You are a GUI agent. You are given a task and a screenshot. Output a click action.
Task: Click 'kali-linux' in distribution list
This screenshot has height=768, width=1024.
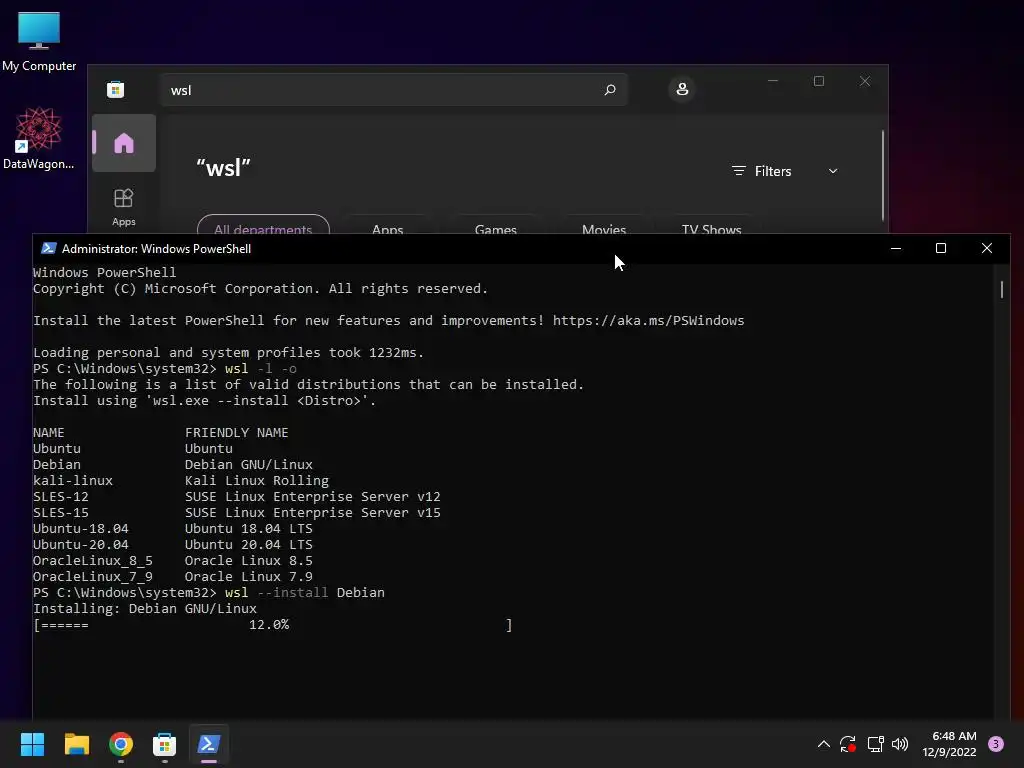click(72, 481)
